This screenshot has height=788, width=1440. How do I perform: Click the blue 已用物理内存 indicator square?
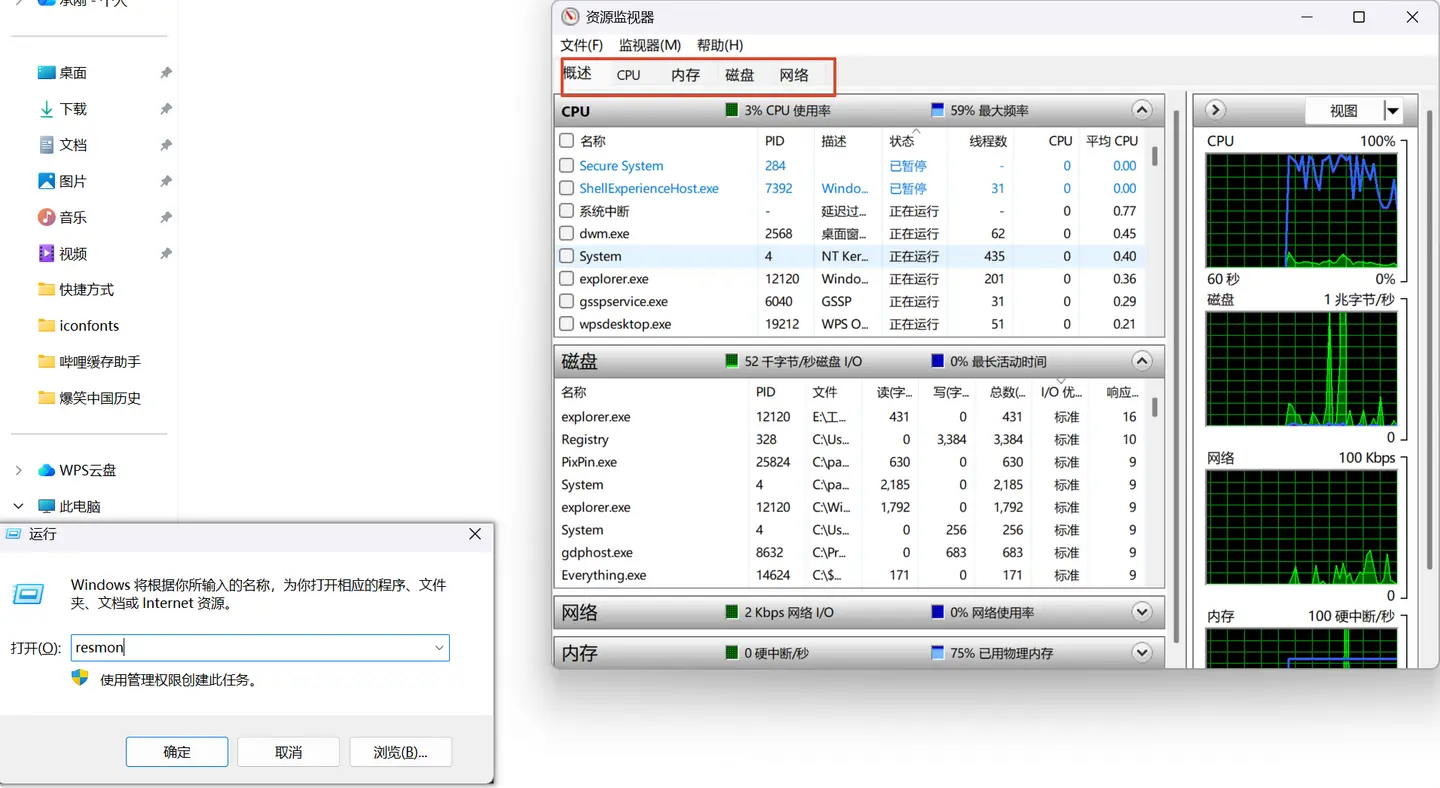(937, 653)
